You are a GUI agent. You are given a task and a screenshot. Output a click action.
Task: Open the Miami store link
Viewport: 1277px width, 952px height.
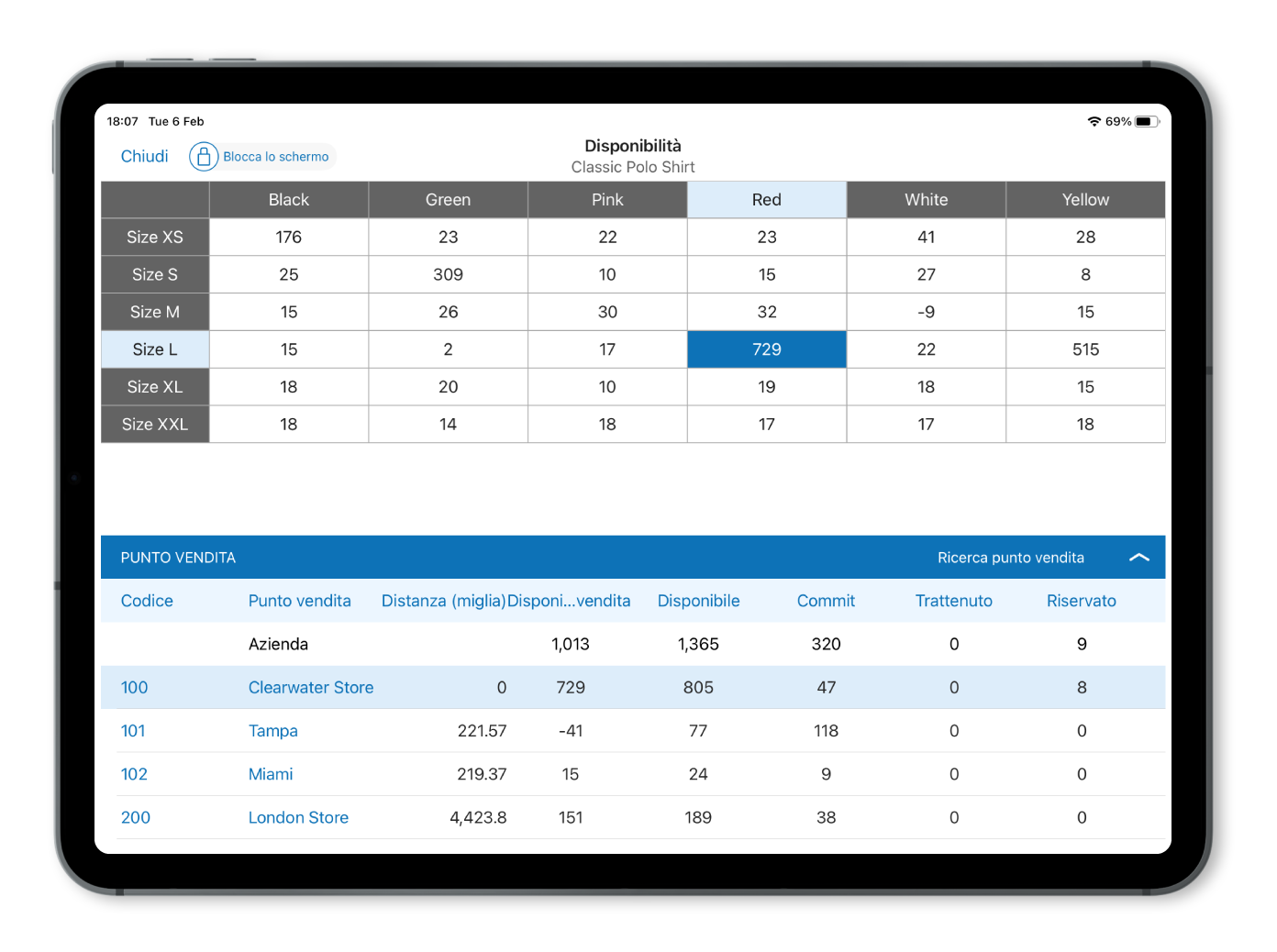[271, 774]
